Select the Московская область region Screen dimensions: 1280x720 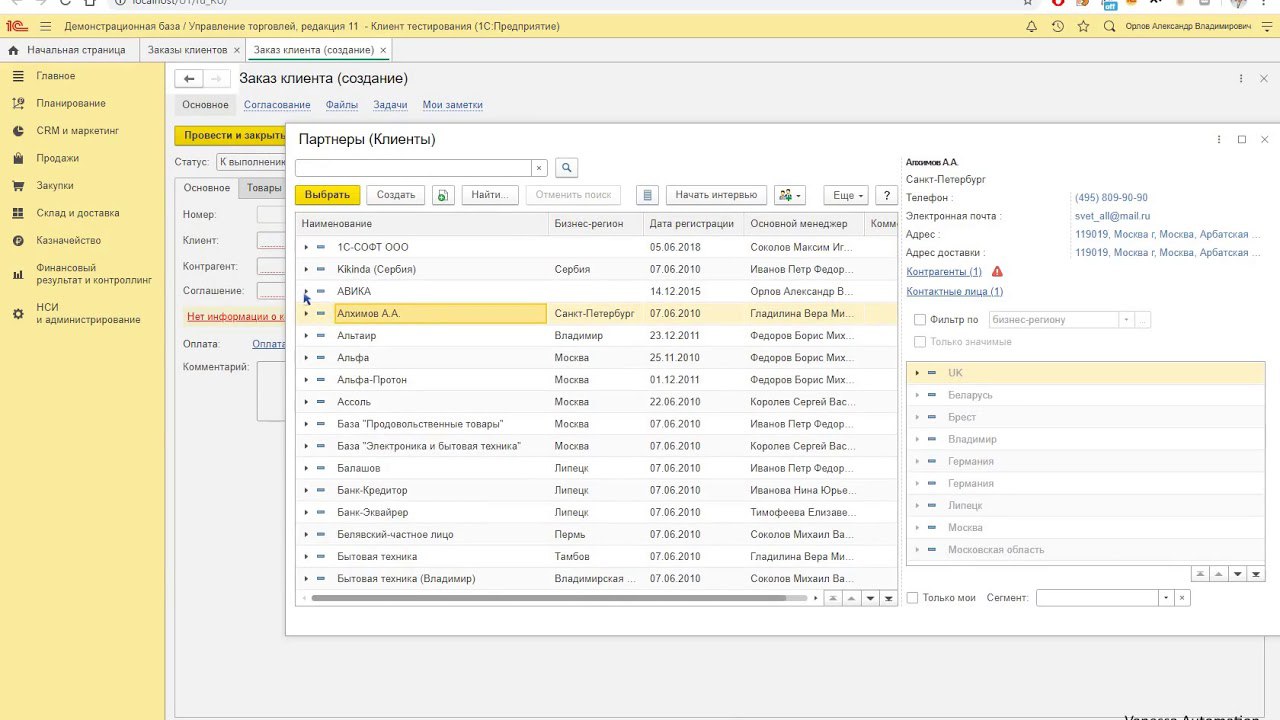pyautogui.click(x=1085, y=550)
